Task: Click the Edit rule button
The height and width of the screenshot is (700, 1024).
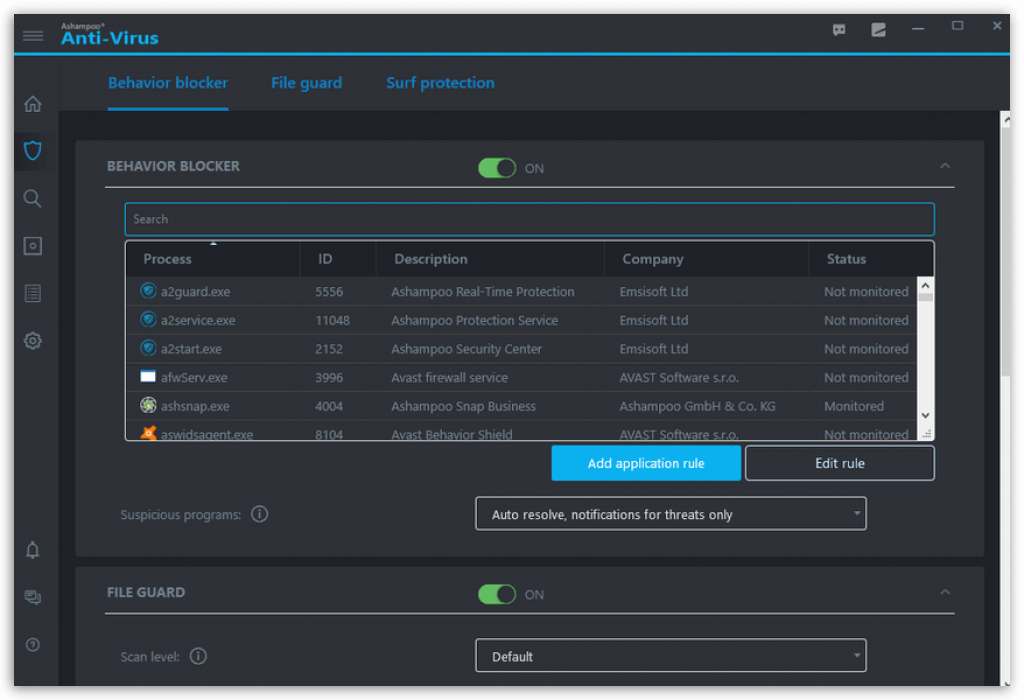Action: (840, 463)
